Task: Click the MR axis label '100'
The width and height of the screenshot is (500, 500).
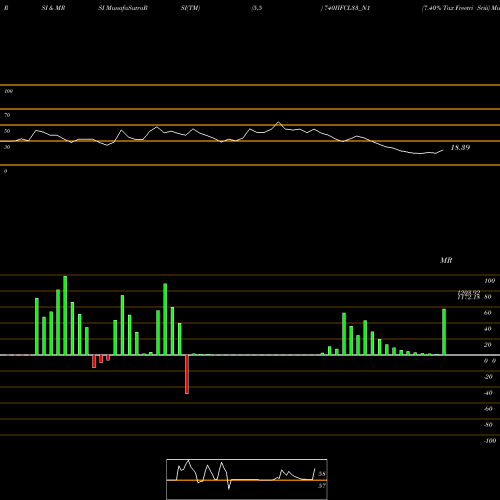Action: (x=489, y=281)
